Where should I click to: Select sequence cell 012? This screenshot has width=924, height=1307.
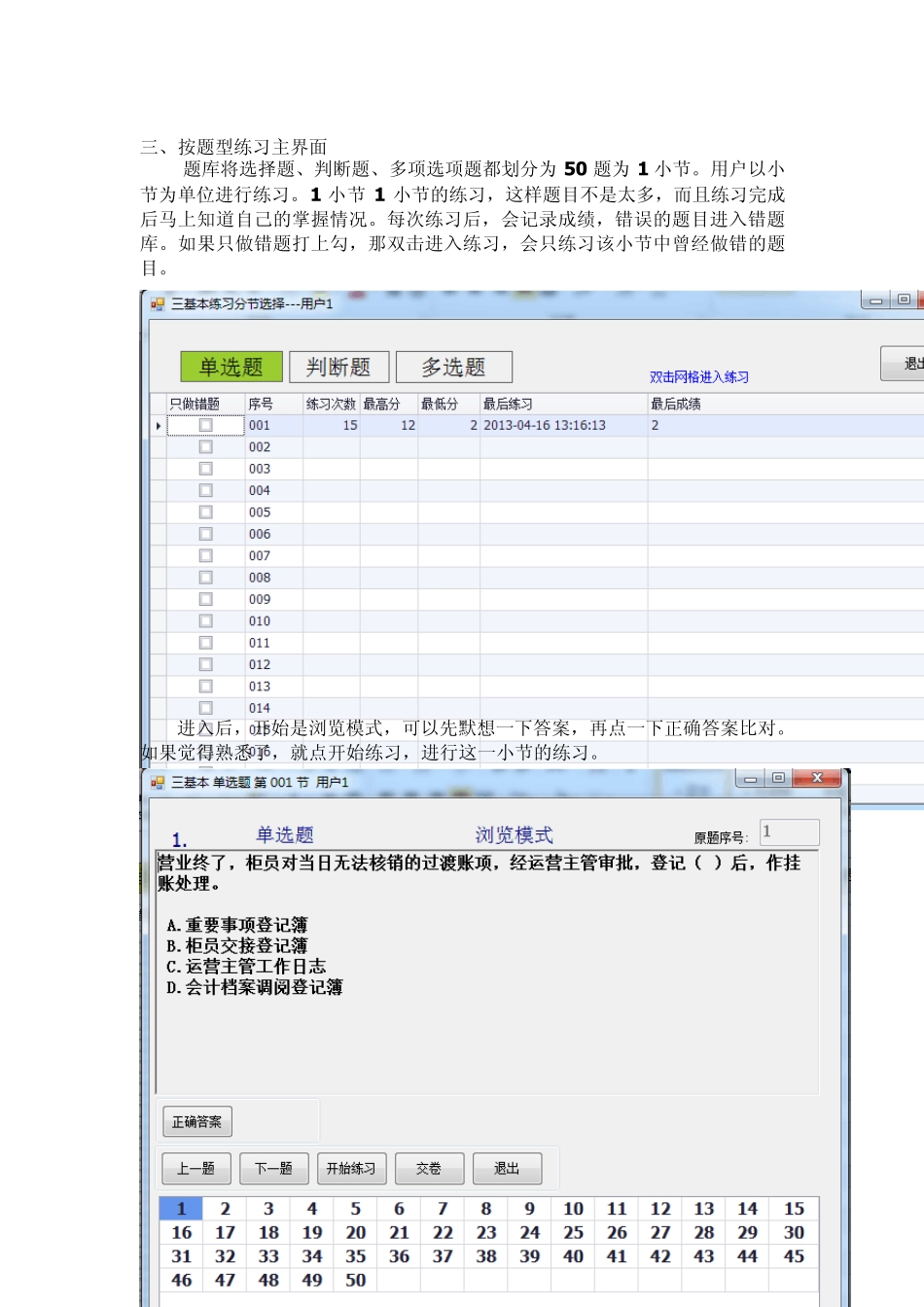273,665
